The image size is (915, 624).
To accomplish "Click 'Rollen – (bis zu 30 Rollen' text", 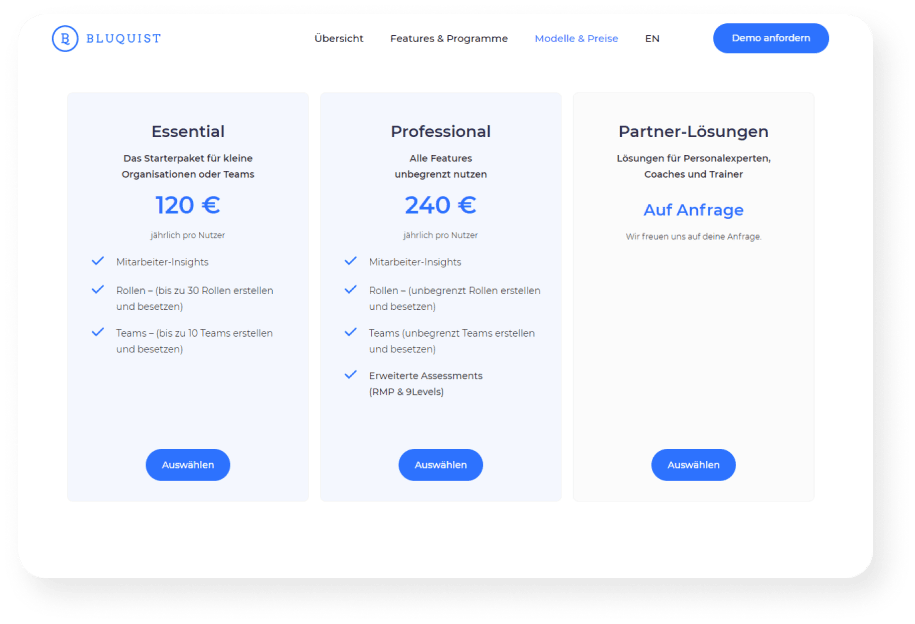I will tap(194, 298).
